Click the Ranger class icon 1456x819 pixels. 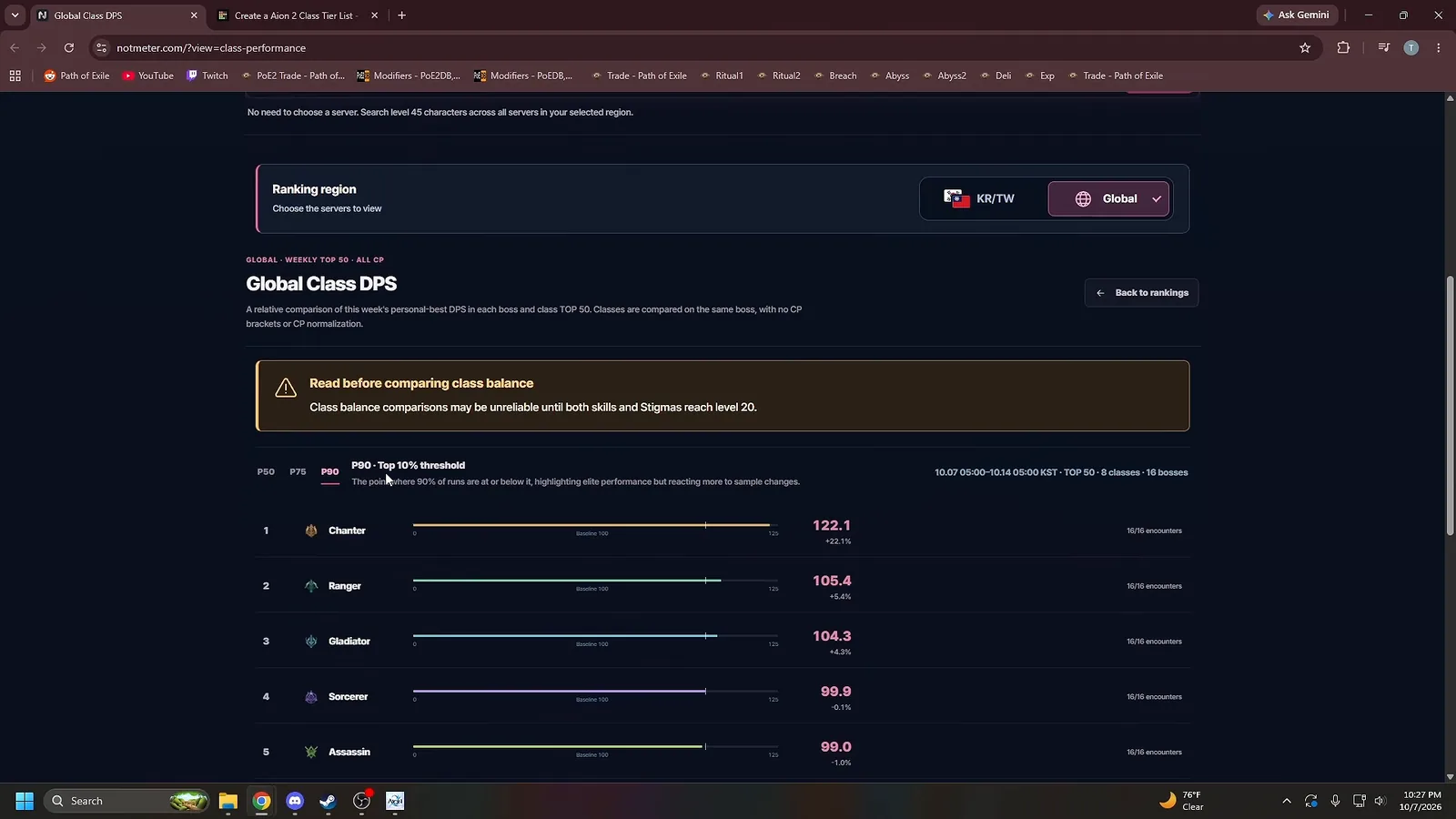(311, 586)
